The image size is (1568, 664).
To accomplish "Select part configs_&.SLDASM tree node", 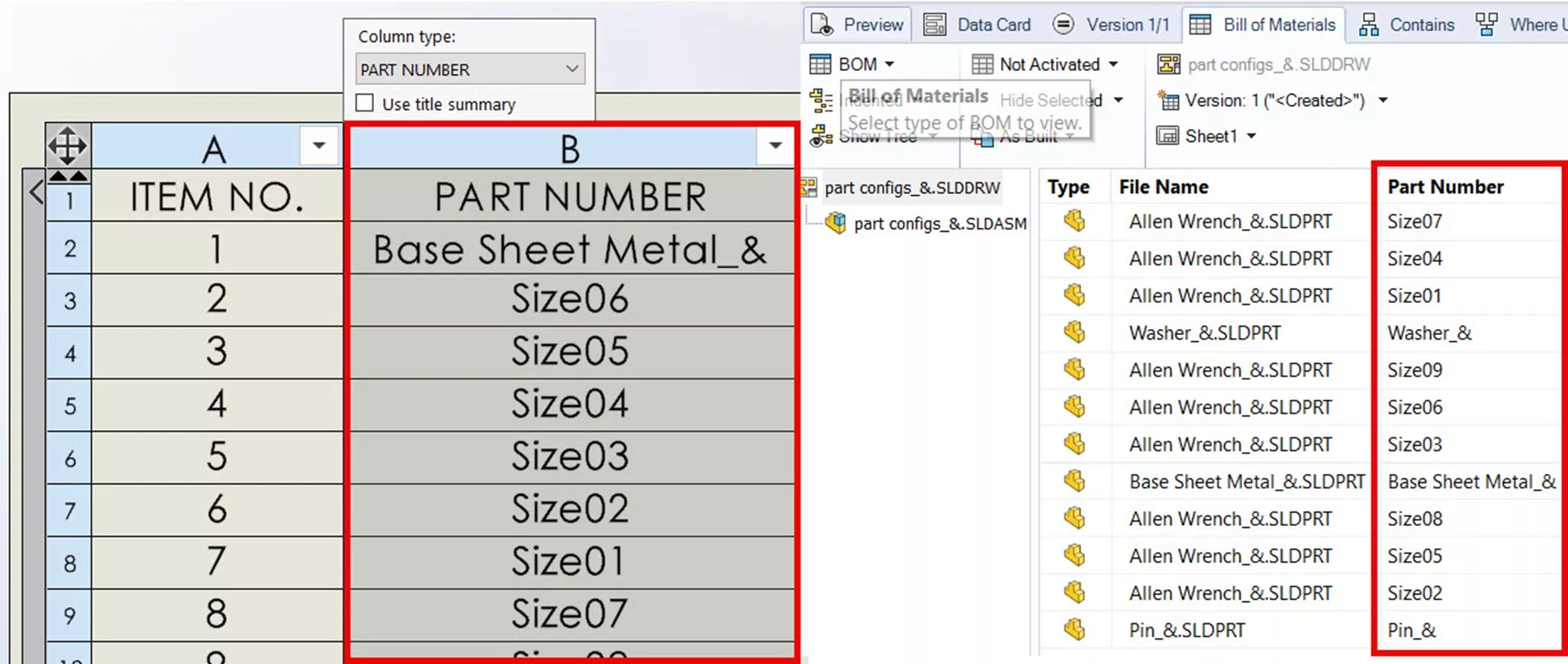I will pyautogui.click(x=940, y=224).
